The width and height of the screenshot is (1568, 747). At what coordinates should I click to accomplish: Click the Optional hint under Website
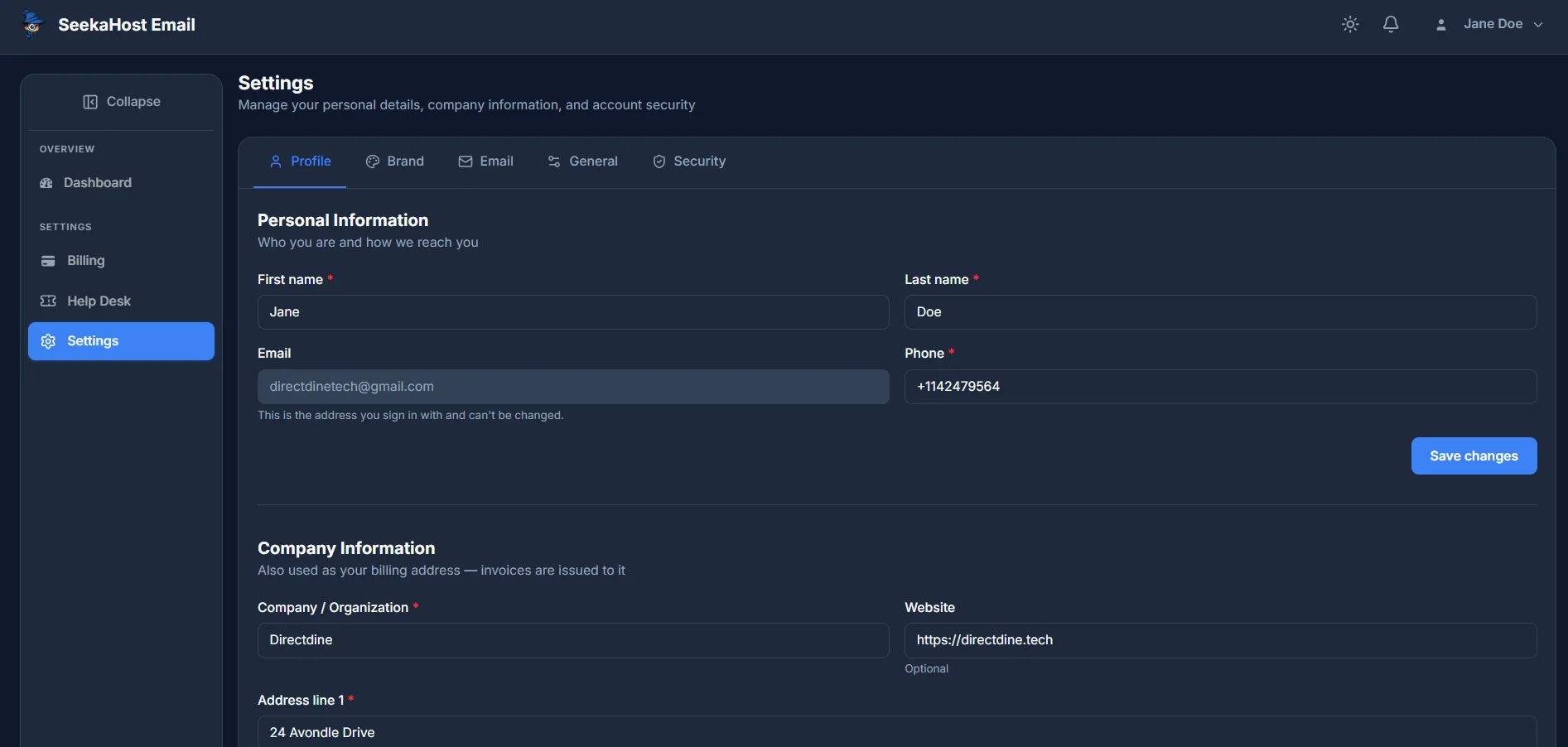(x=926, y=668)
